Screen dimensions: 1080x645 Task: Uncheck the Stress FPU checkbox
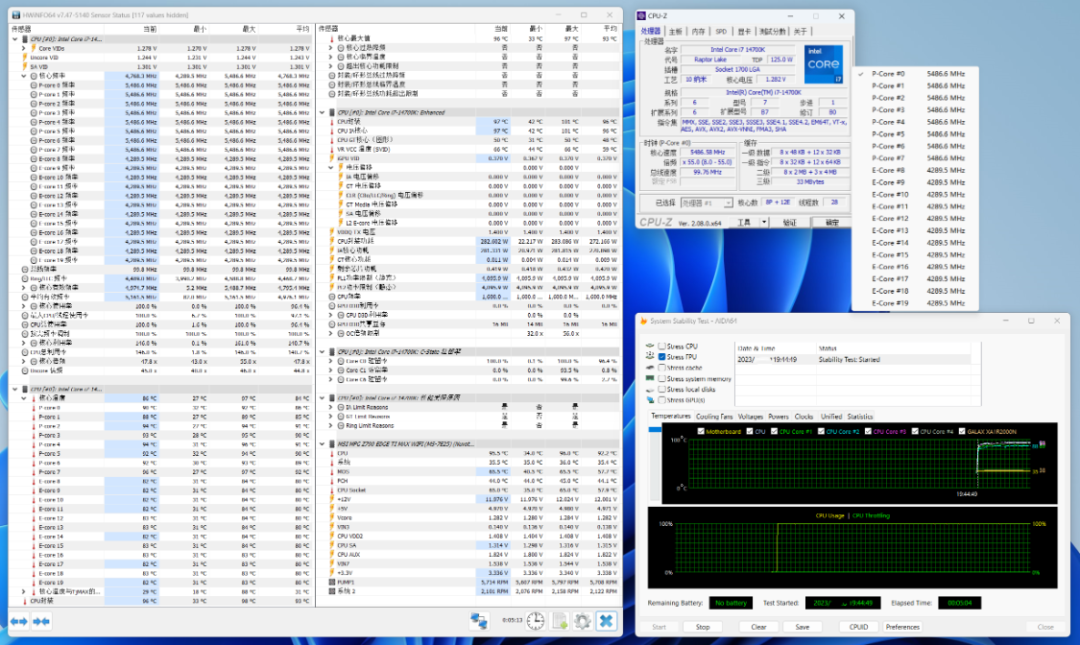point(662,357)
